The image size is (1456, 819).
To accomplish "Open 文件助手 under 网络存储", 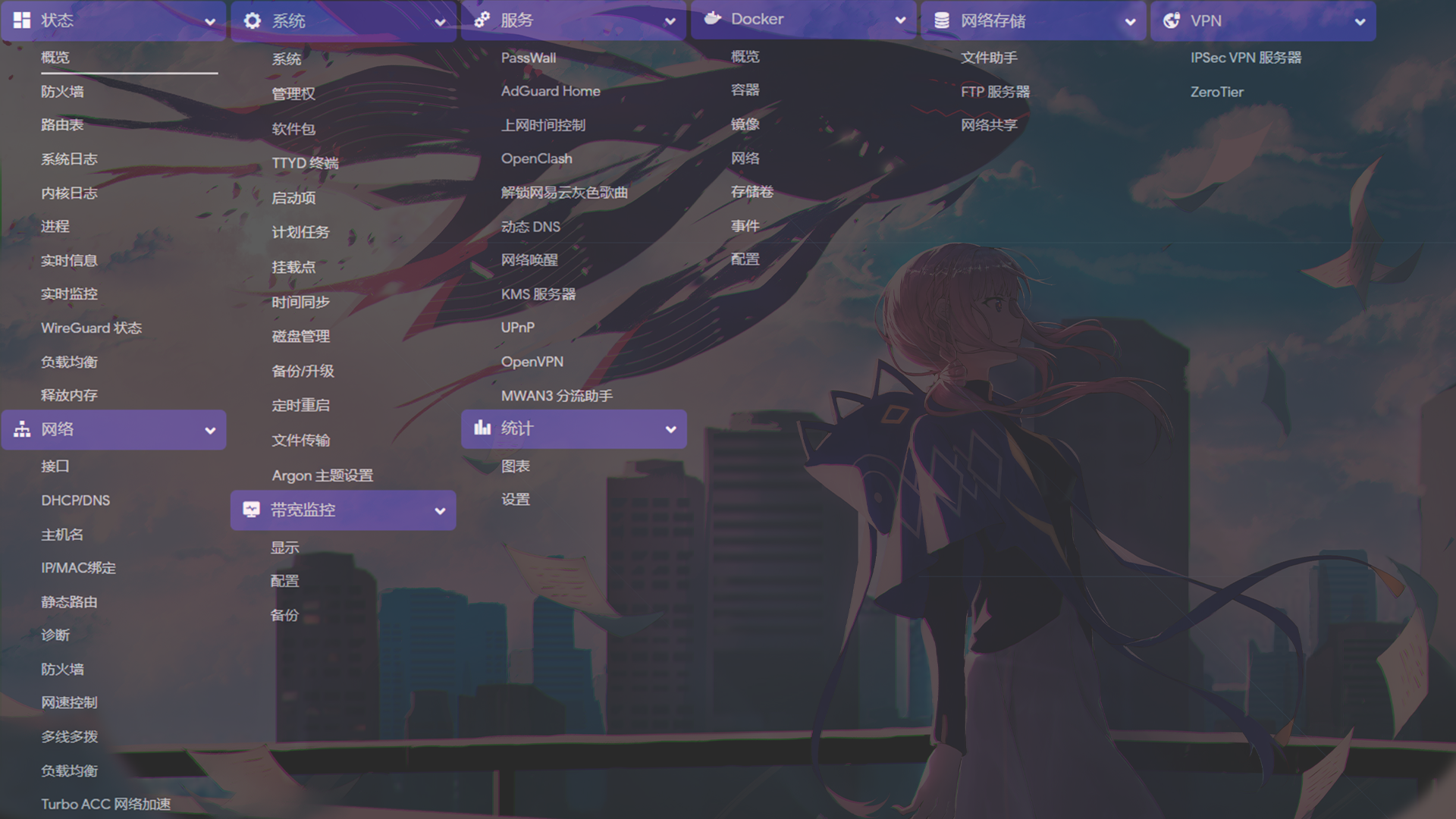I will tap(989, 58).
